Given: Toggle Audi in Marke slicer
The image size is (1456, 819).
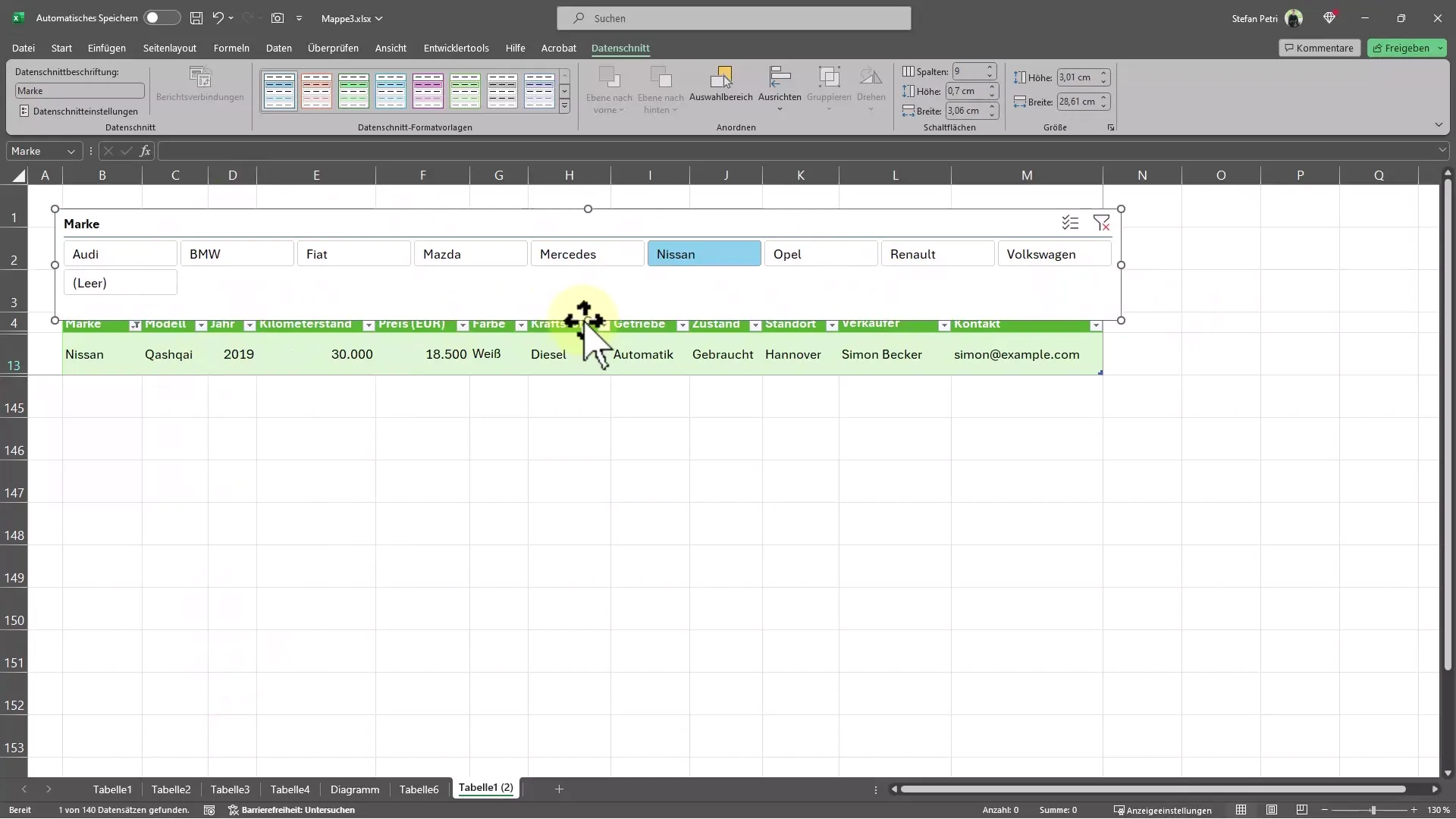Looking at the screenshot, I should click(121, 254).
